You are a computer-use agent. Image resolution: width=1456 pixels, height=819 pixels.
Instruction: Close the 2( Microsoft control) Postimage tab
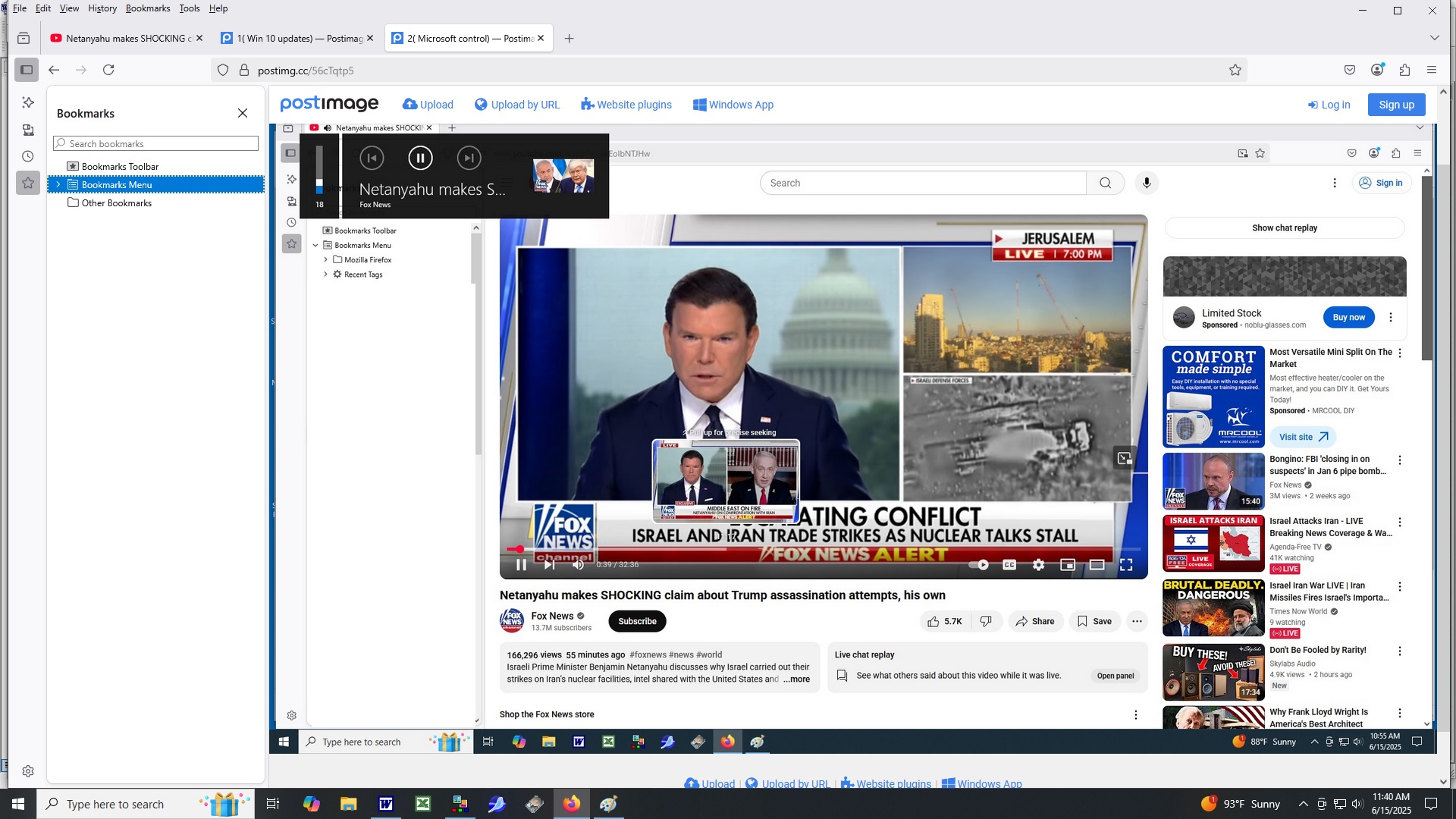541,38
